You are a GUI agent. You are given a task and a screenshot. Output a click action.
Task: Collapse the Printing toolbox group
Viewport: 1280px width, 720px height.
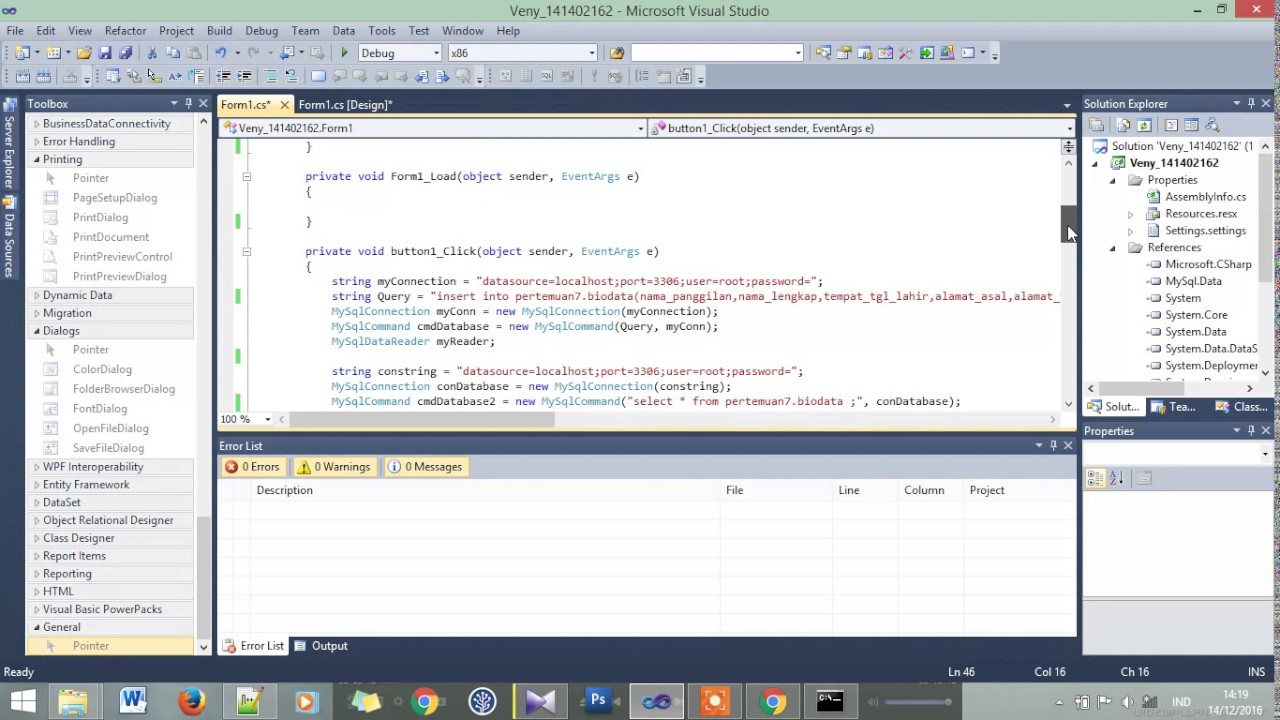coord(37,159)
